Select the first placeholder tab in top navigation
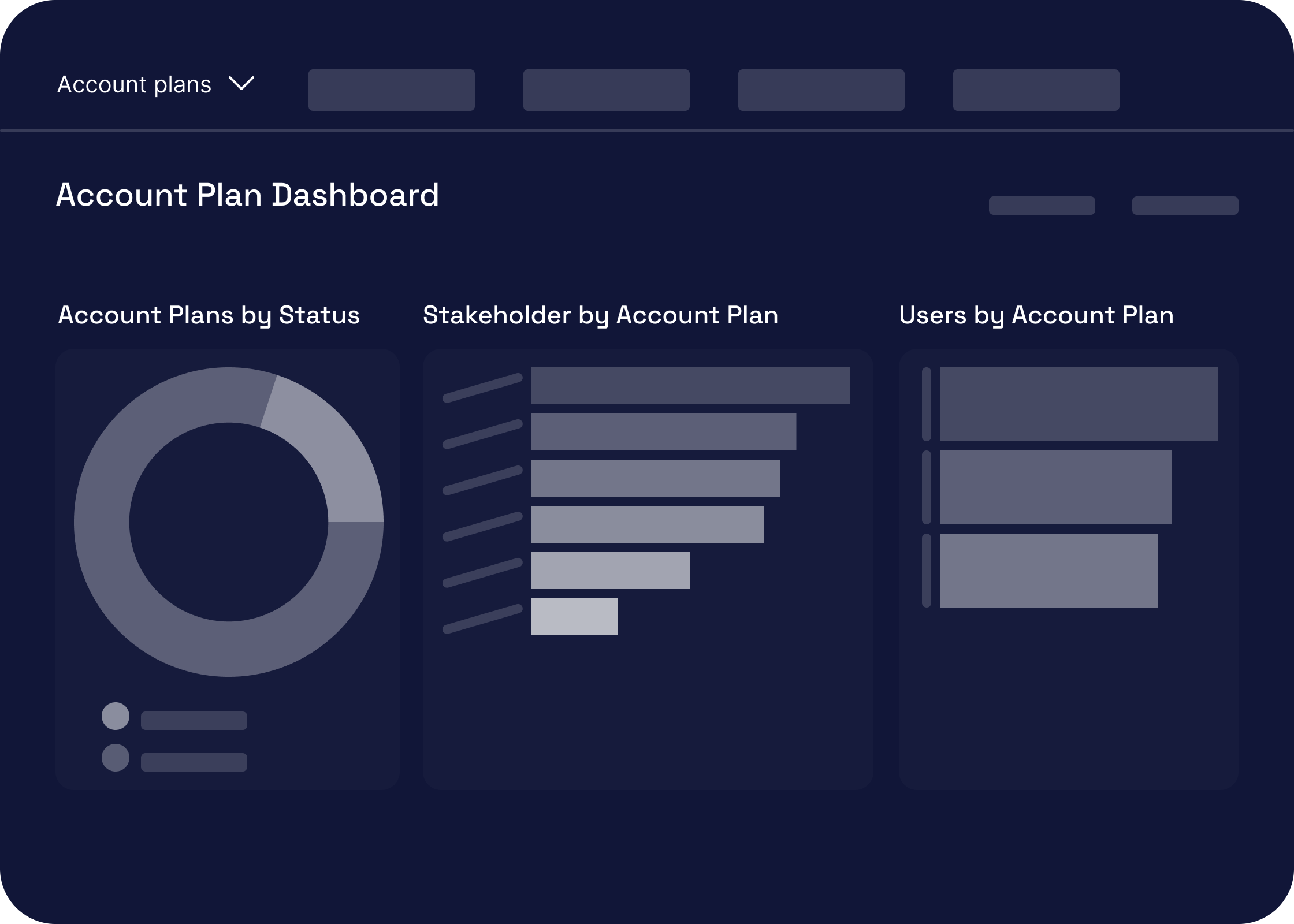1294x924 pixels. tap(391, 90)
